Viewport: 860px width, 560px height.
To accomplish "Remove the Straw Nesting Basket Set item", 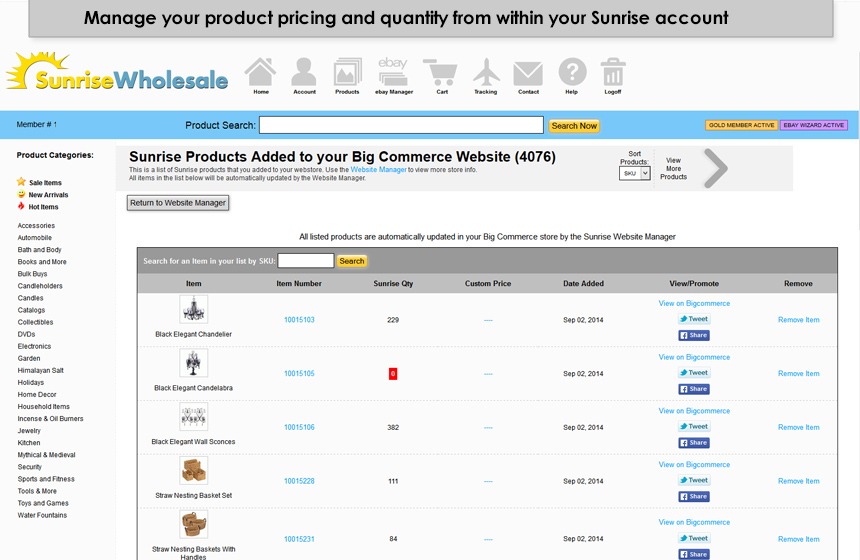I will click(799, 481).
